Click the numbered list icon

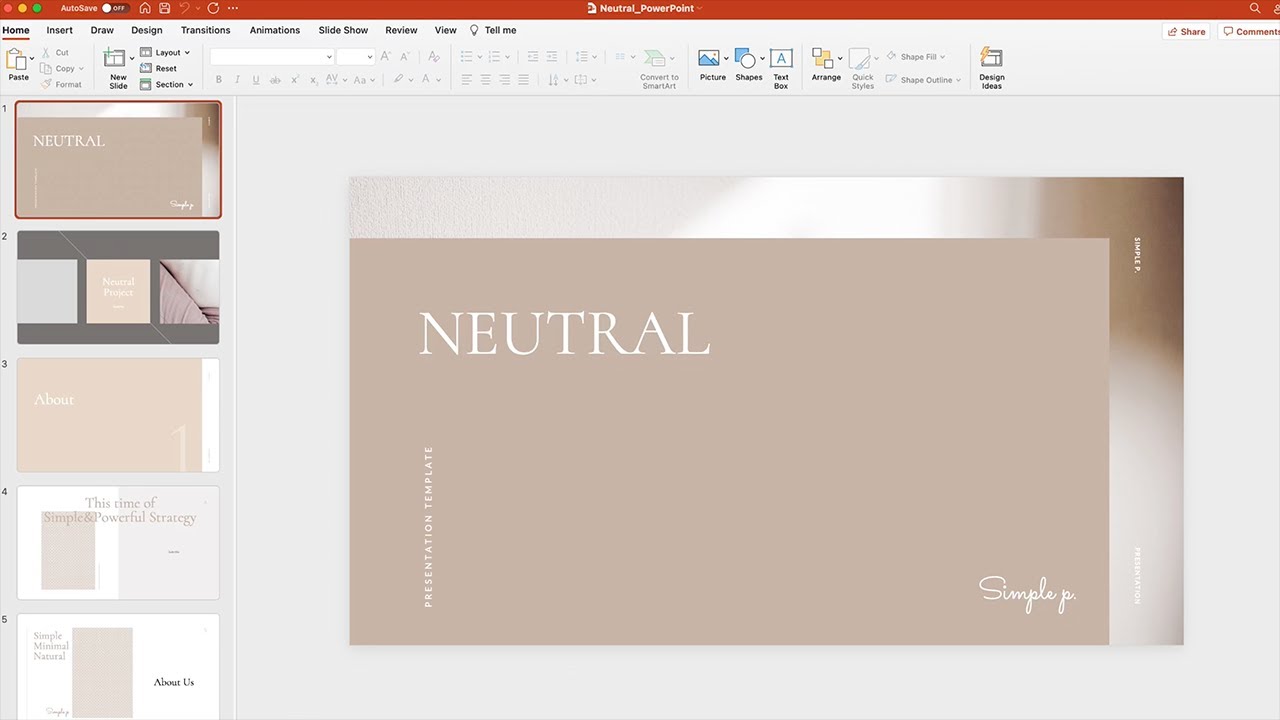494,57
